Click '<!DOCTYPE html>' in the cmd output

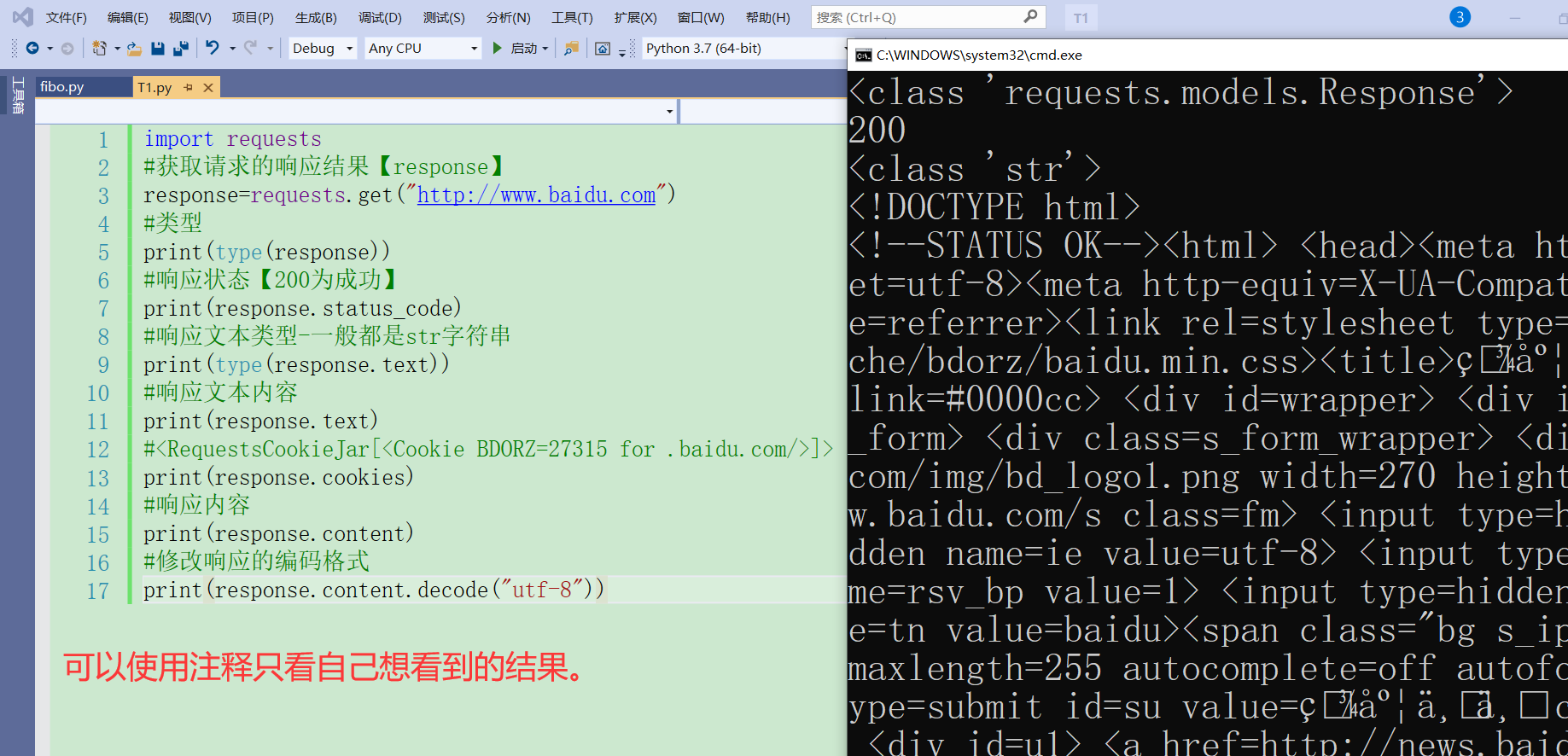(x=994, y=207)
